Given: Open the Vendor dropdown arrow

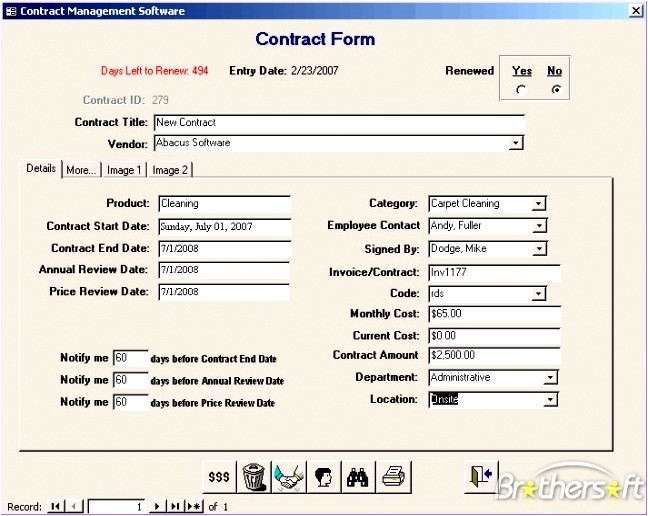Looking at the screenshot, I should (515, 143).
